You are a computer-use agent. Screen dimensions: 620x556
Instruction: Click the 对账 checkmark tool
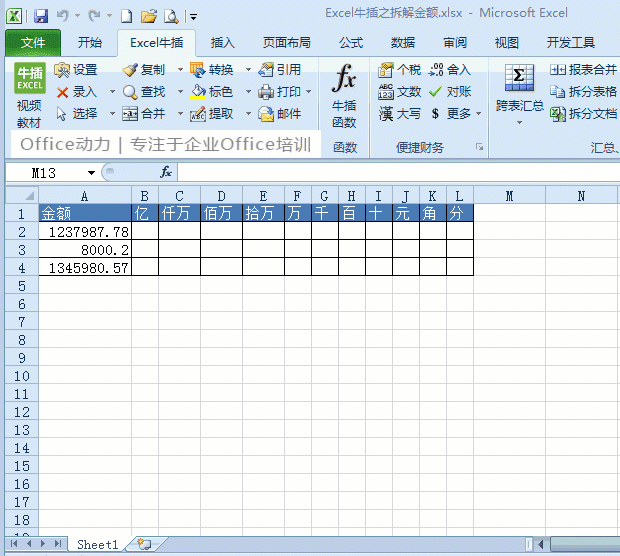coord(450,92)
